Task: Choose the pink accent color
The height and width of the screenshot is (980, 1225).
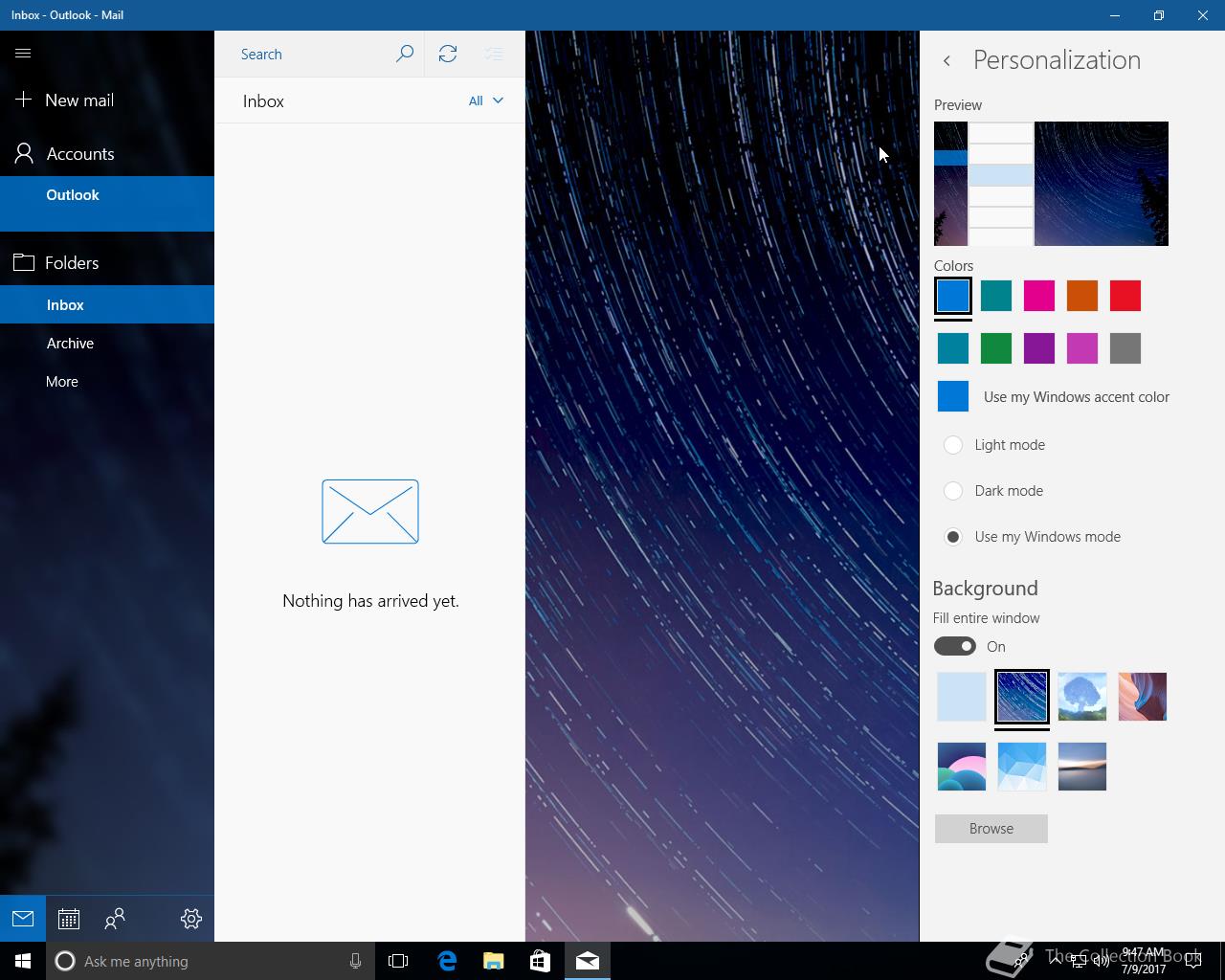Action: [1039, 296]
